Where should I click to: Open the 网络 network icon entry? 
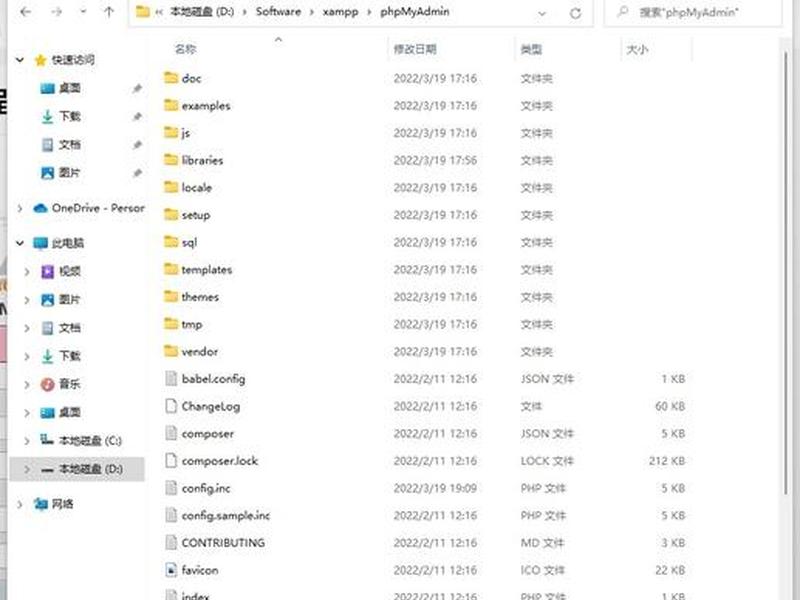pyautogui.click(x=41, y=505)
